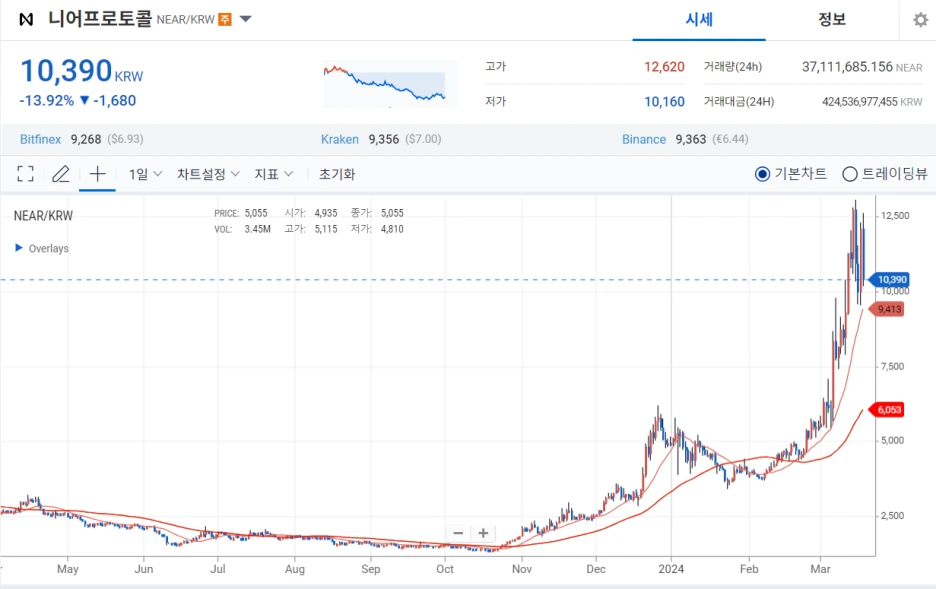Viewport: 936px width, 589px height.
Task: Click the VOL 3.45M readout
Action: [x=242, y=229]
